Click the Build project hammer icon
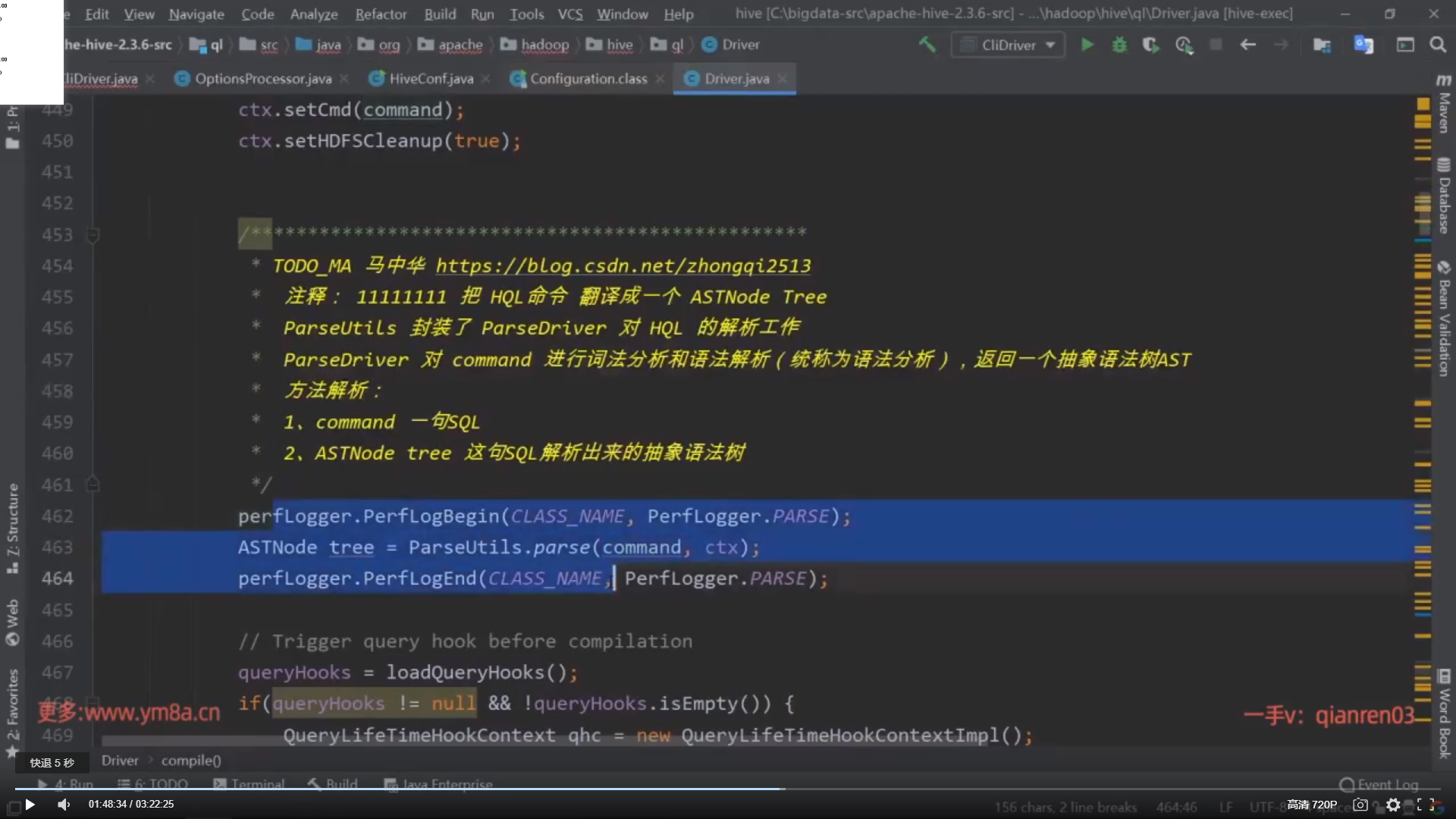1456x819 pixels. [x=927, y=45]
